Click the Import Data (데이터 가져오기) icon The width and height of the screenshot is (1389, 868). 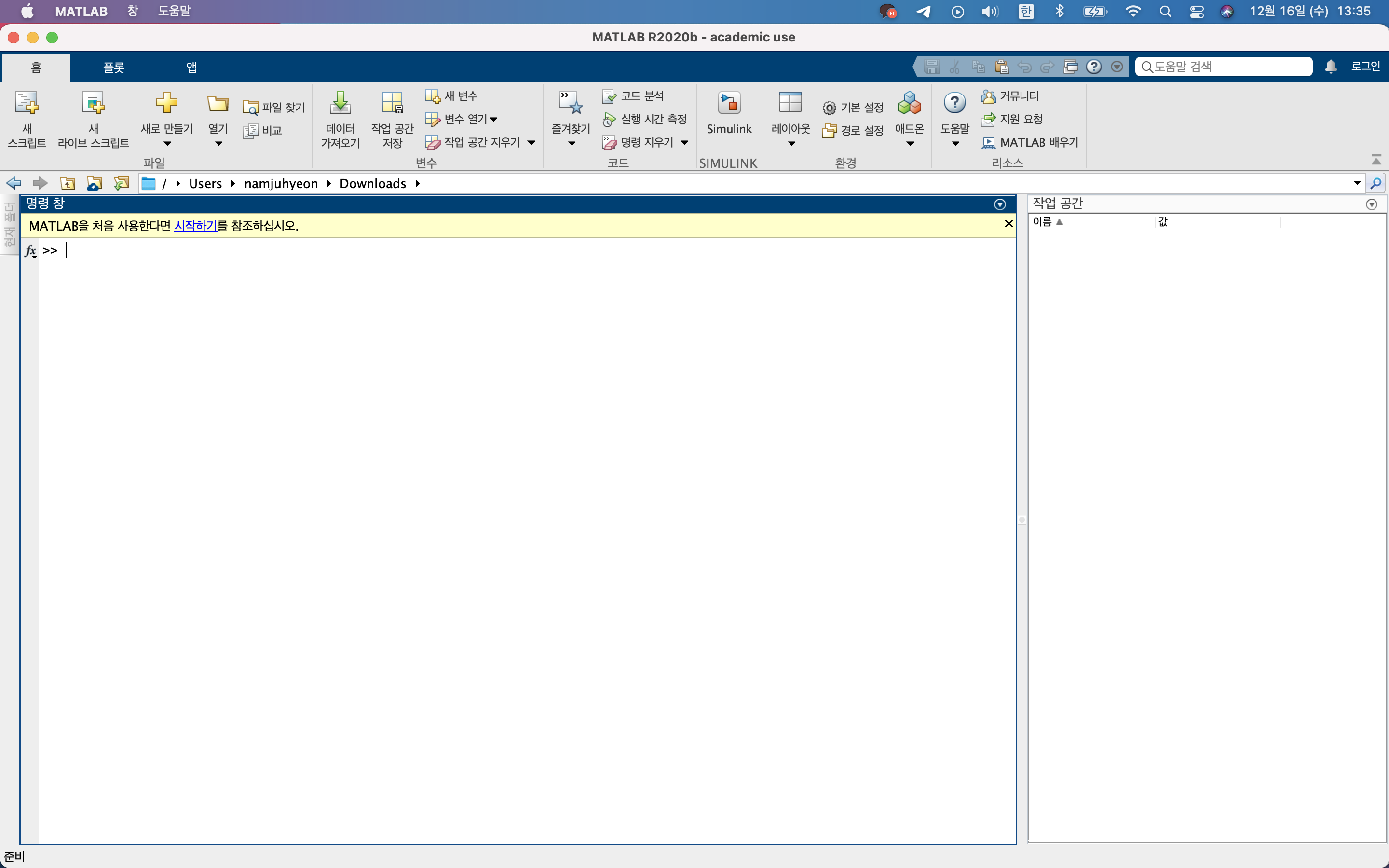click(x=340, y=103)
